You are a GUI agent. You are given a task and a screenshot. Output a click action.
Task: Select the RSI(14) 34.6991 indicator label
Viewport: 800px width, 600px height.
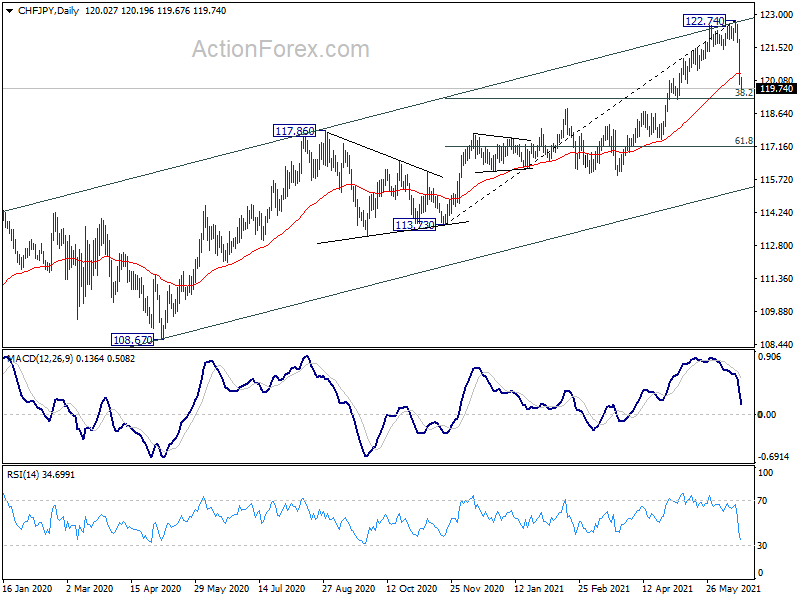(41, 474)
